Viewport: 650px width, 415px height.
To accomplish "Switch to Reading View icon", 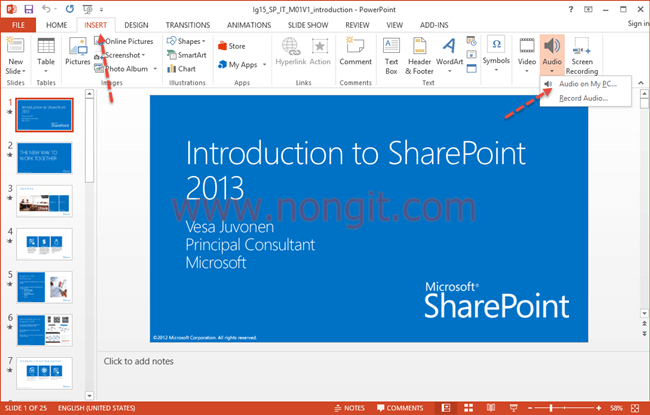I will (x=491, y=408).
